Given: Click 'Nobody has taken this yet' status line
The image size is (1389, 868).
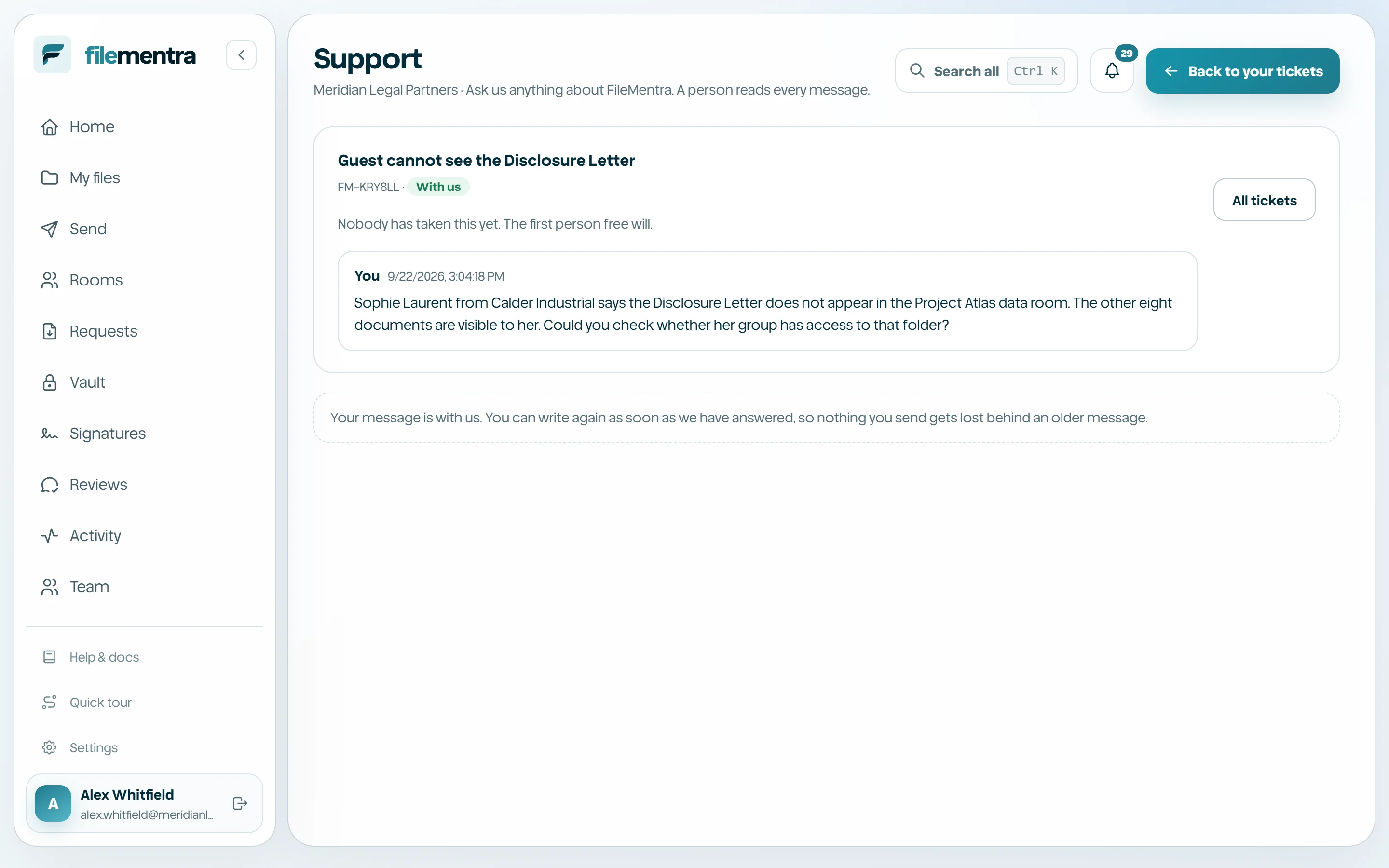Looking at the screenshot, I should [495, 224].
